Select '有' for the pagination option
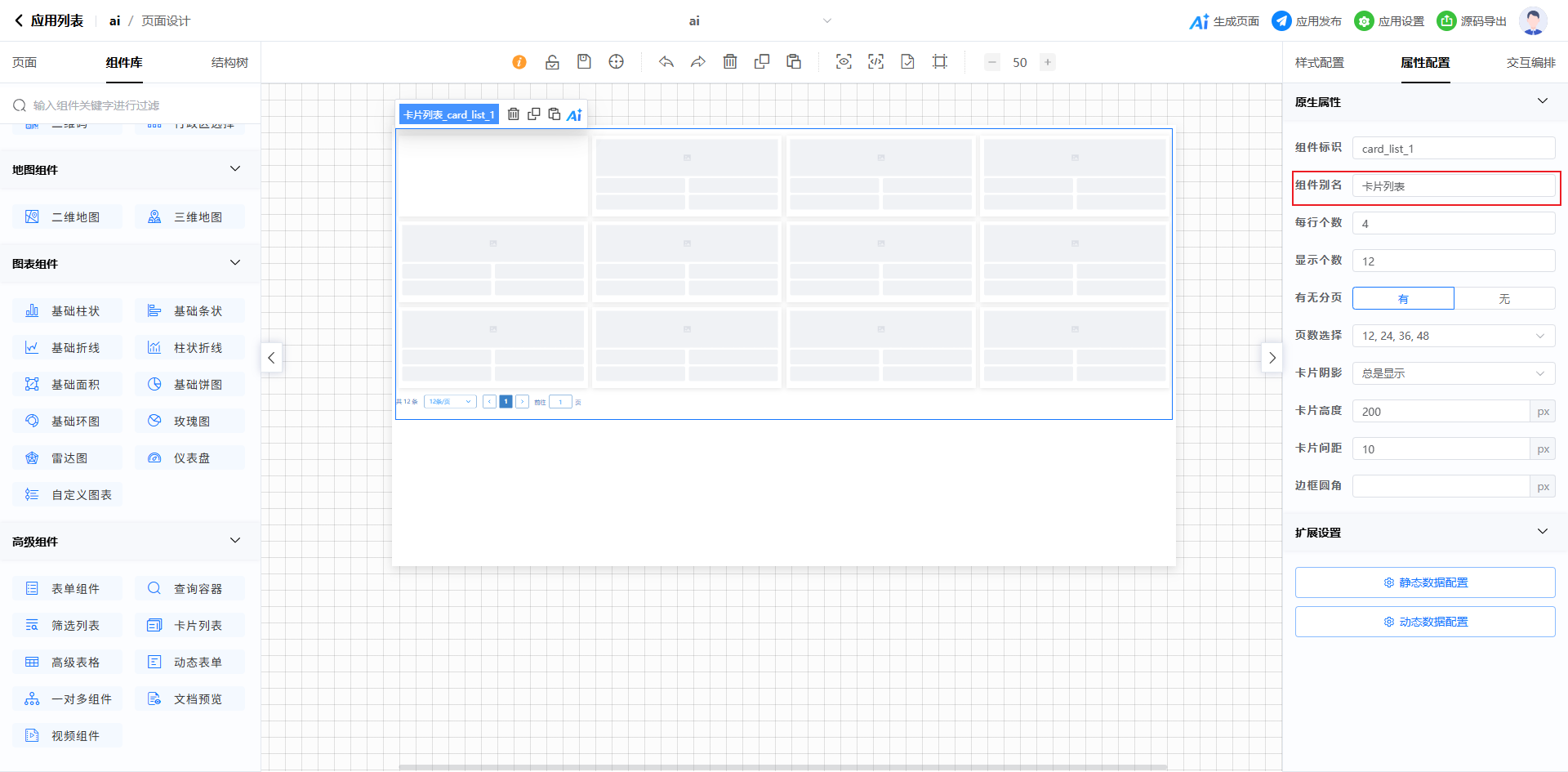The width and height of the screenshot is (1568, 772). (1403, 299)
